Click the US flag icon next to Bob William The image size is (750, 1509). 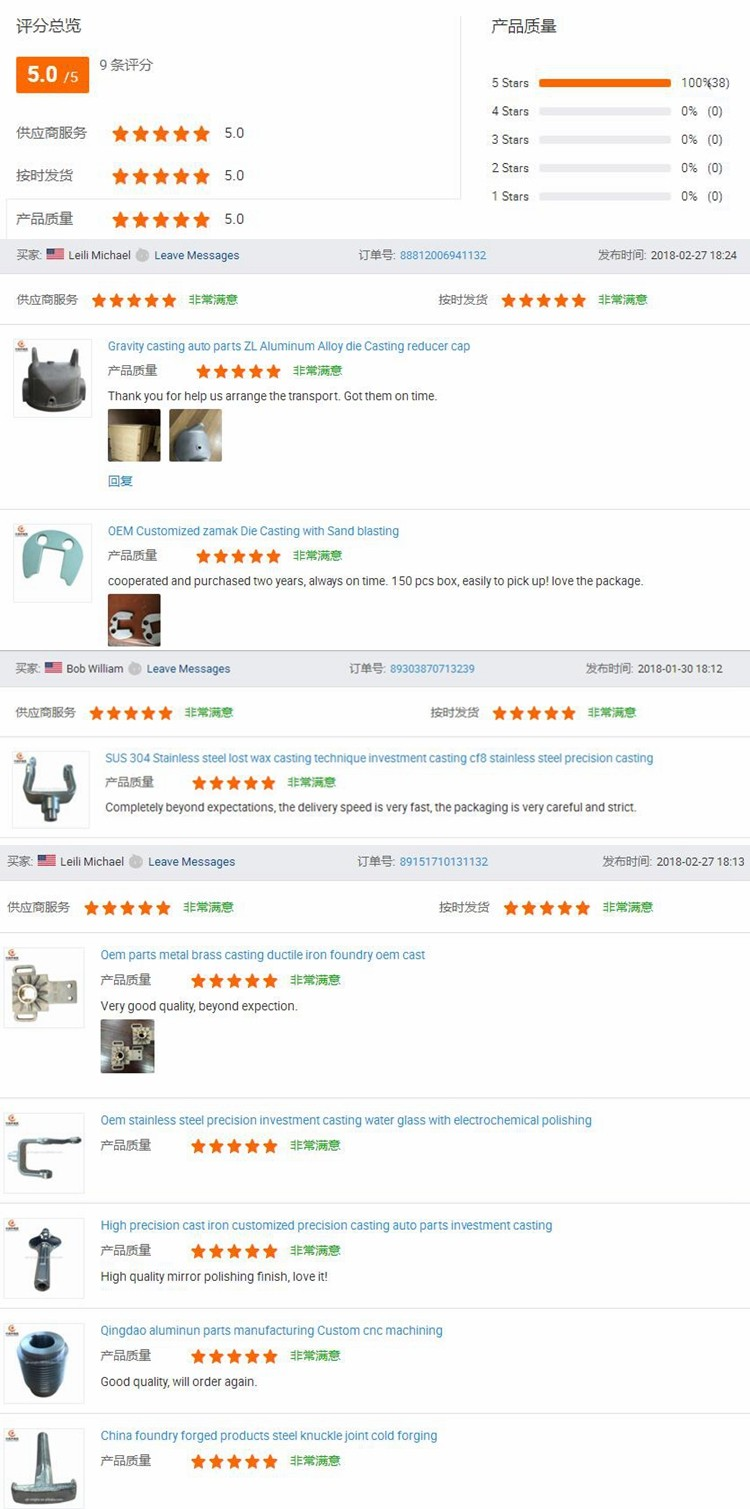pyautogui.click(x=53, y=668)
